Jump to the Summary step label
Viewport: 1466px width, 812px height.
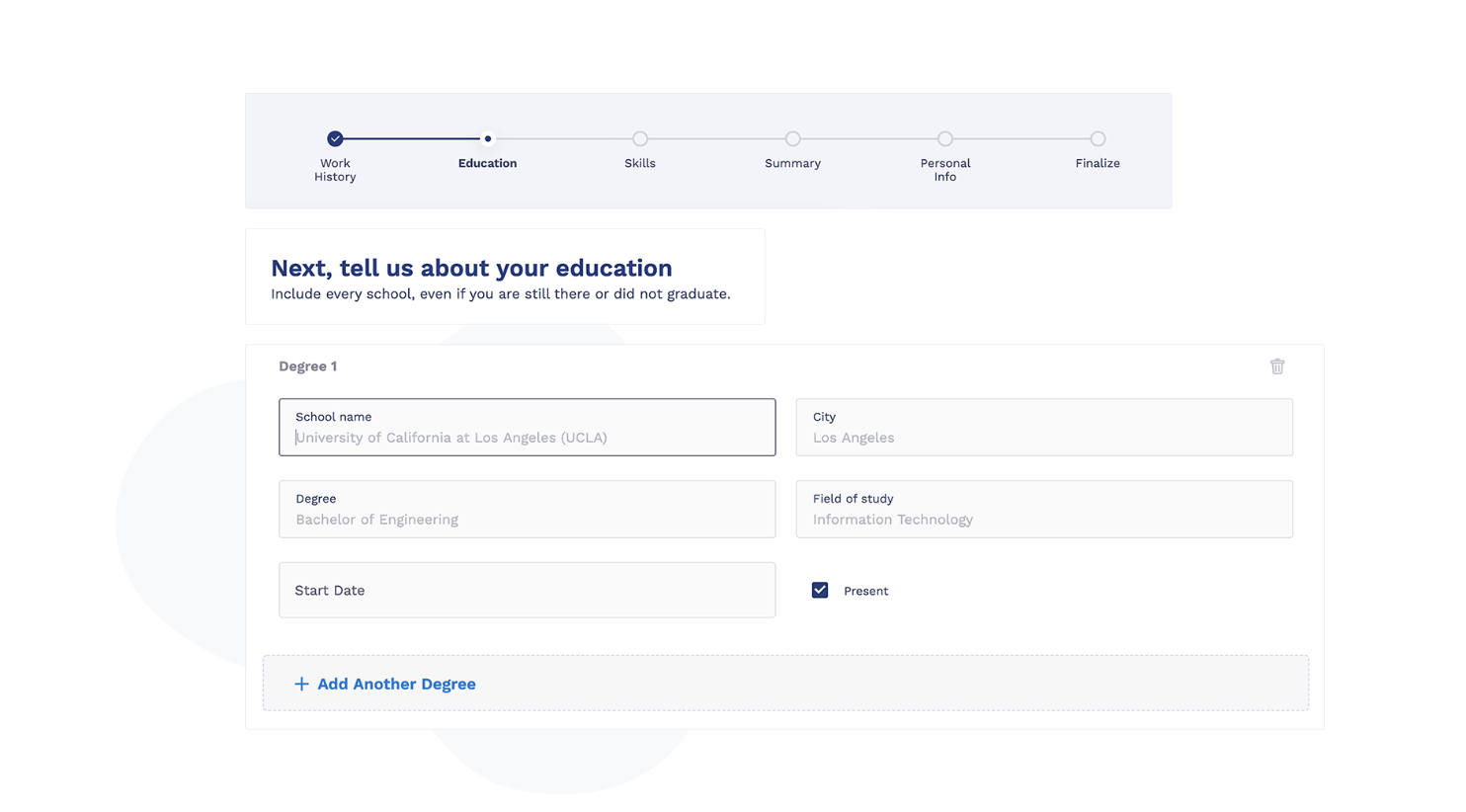(x=792, y=163)
